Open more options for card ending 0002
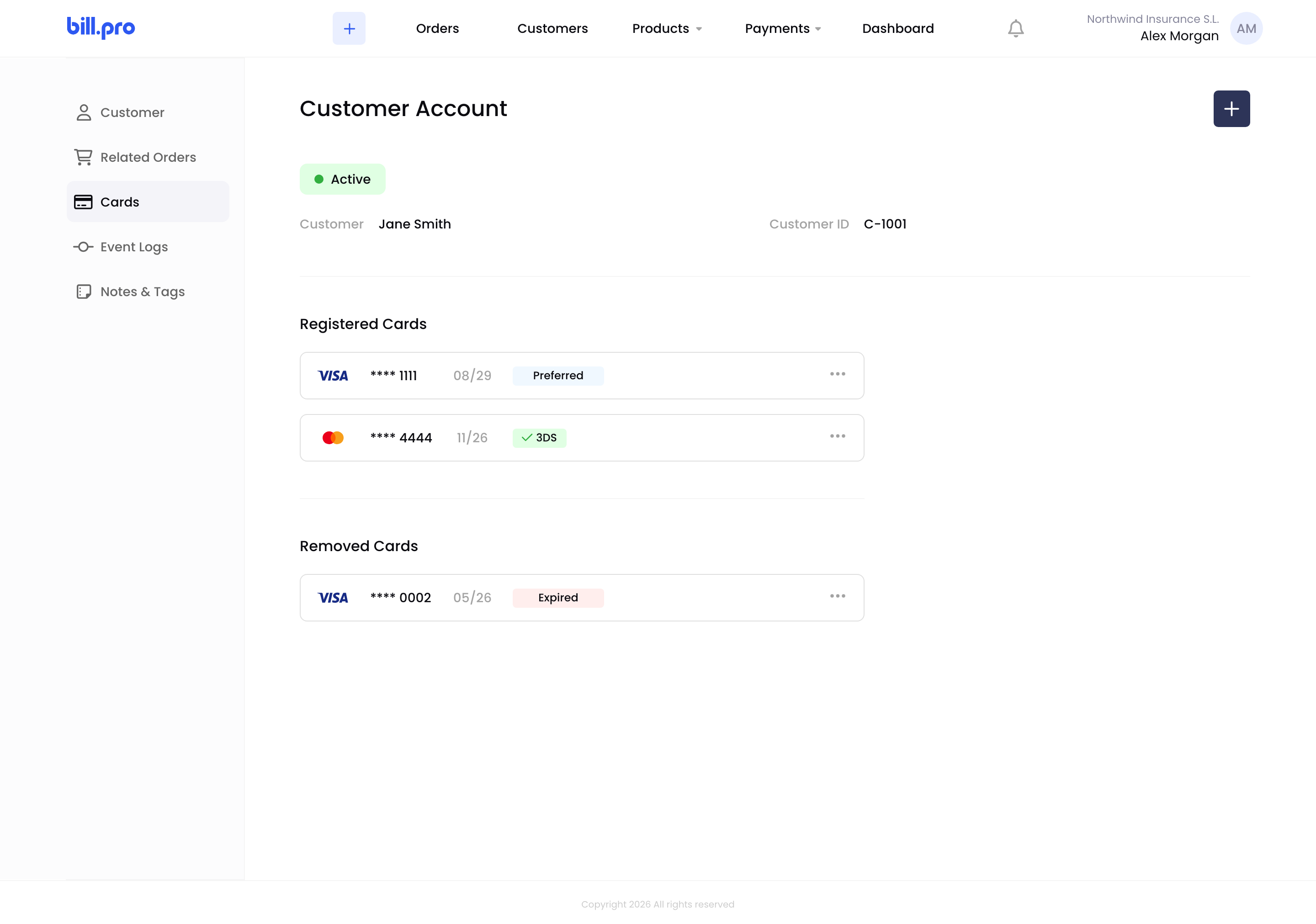This screenshot has height=924, width=1316. coord(838,596)
